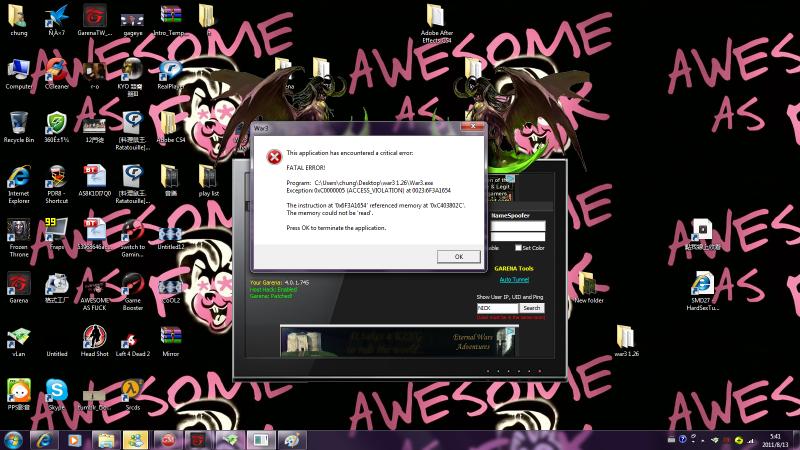800x450 pixels.
Task: Launch Internet Explorer from the taskbar
Action: [44, 440]
